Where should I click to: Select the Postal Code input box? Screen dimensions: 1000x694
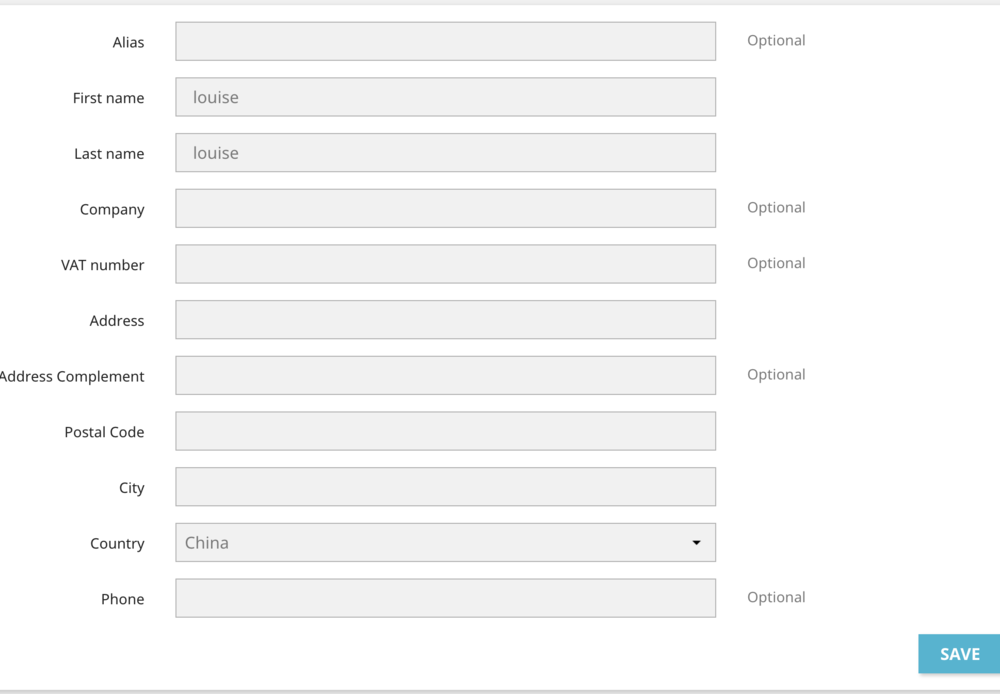[x=445, y=430]
